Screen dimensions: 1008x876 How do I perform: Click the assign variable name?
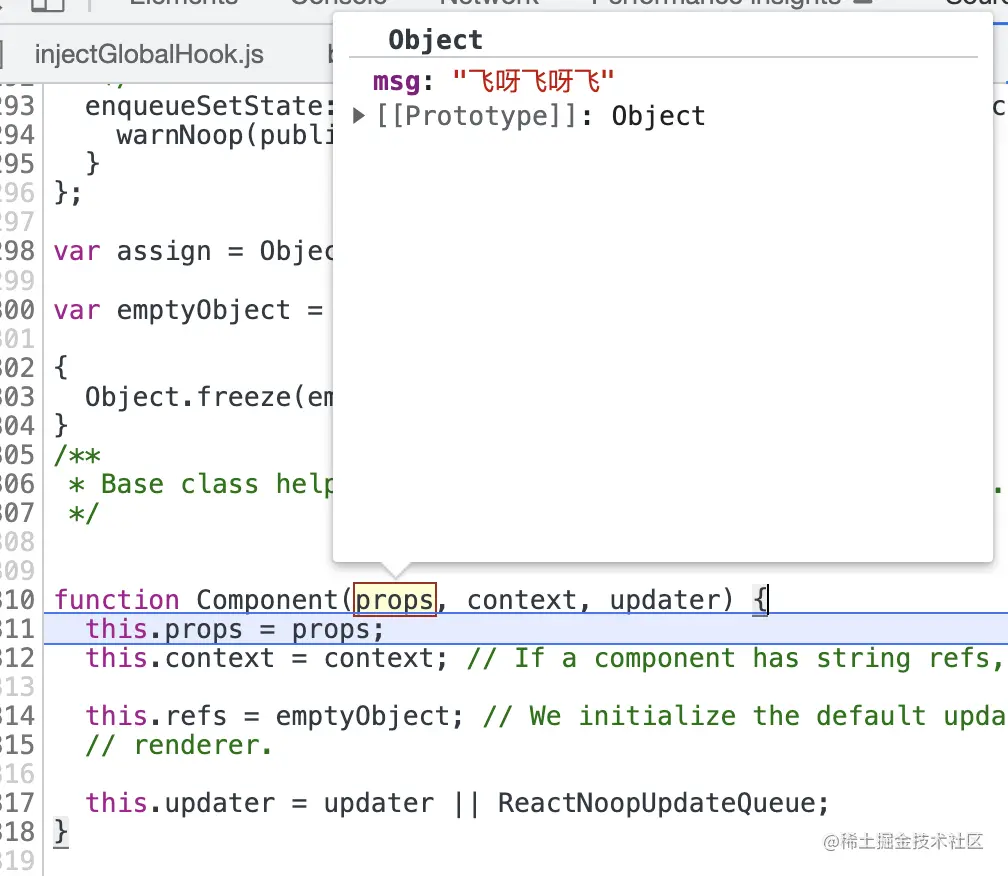pyautogui.click(x=163, y=251)
